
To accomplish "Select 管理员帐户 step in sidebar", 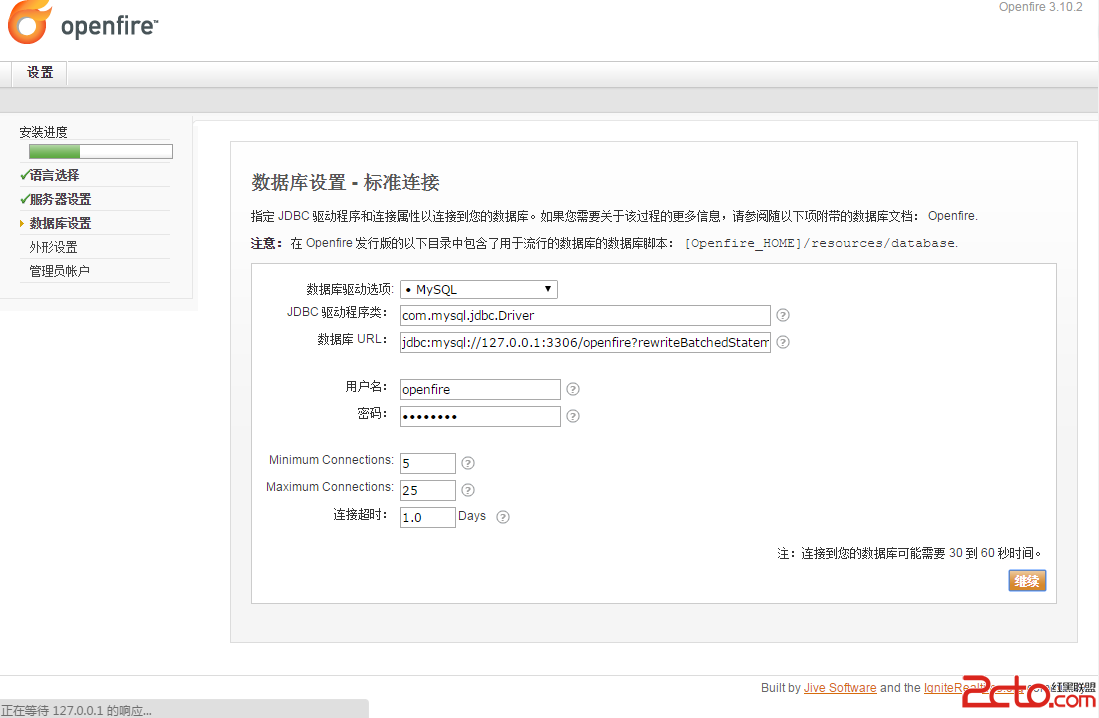I will (60, 271).
